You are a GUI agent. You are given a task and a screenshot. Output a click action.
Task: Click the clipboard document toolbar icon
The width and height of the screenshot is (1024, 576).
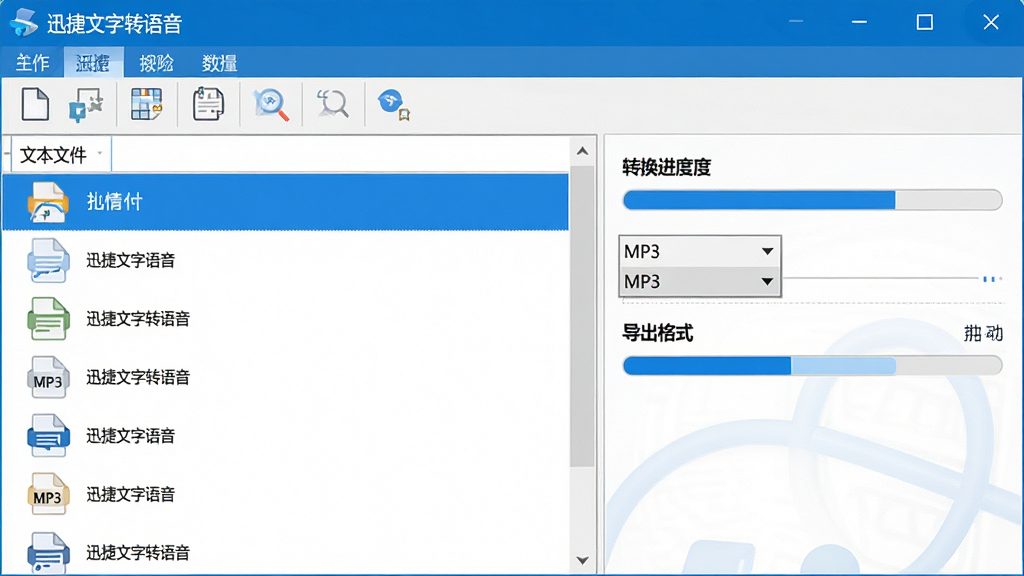[208, 104]
